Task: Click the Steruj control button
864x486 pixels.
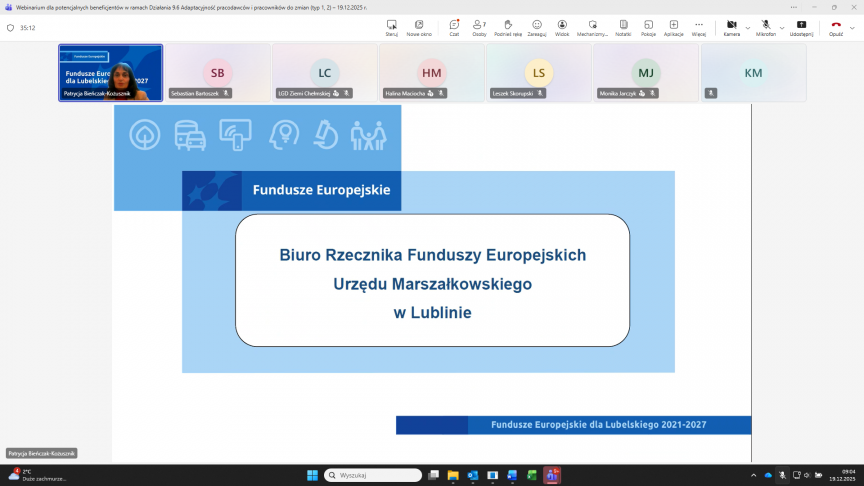Action: tap(391, 26)
